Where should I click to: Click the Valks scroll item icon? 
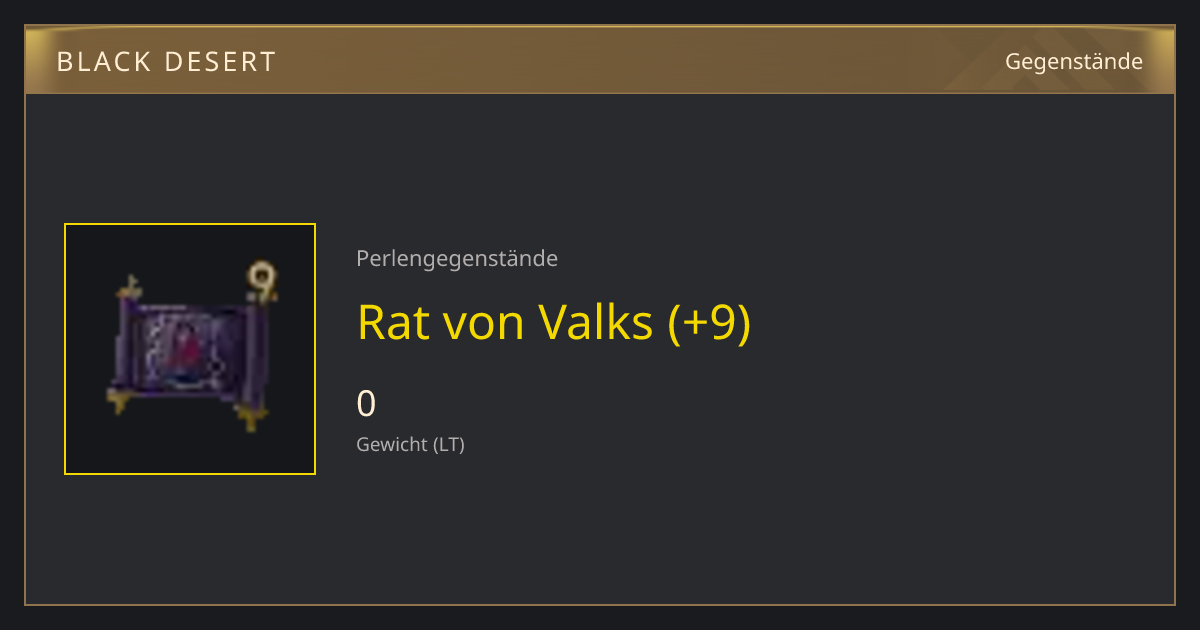pos(190,349)
